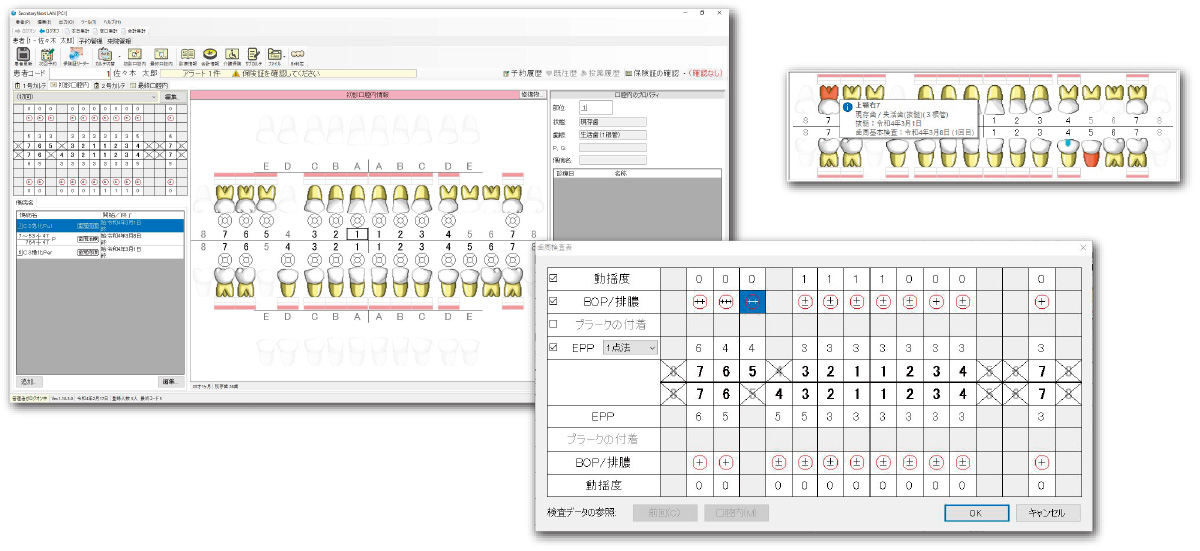Screen dimensions: 1200x551
Task: Enable the プラークの付着 checkbox
Action: coord(554,323)
